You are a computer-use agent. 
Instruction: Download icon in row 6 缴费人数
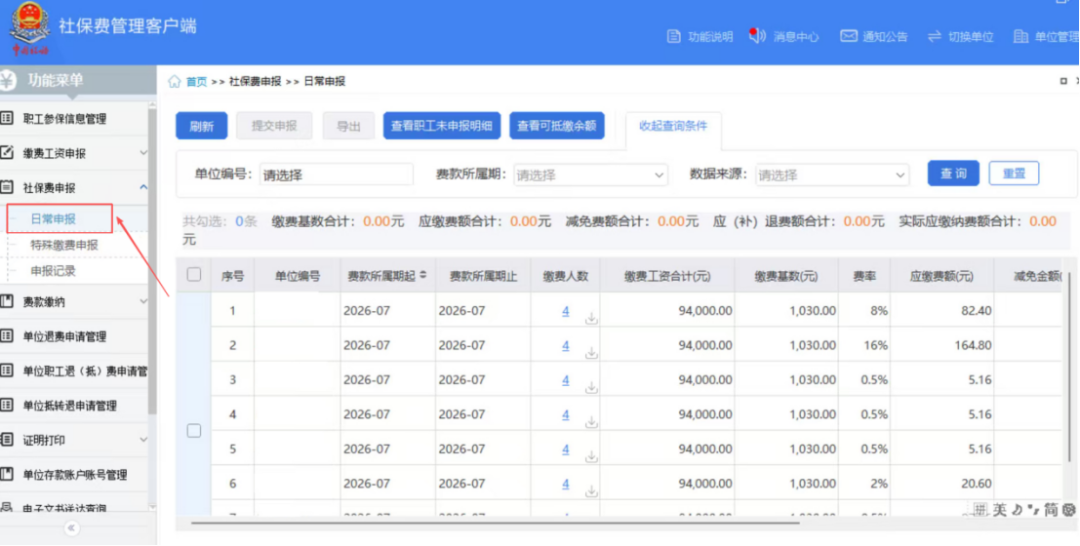click(591, 490)
